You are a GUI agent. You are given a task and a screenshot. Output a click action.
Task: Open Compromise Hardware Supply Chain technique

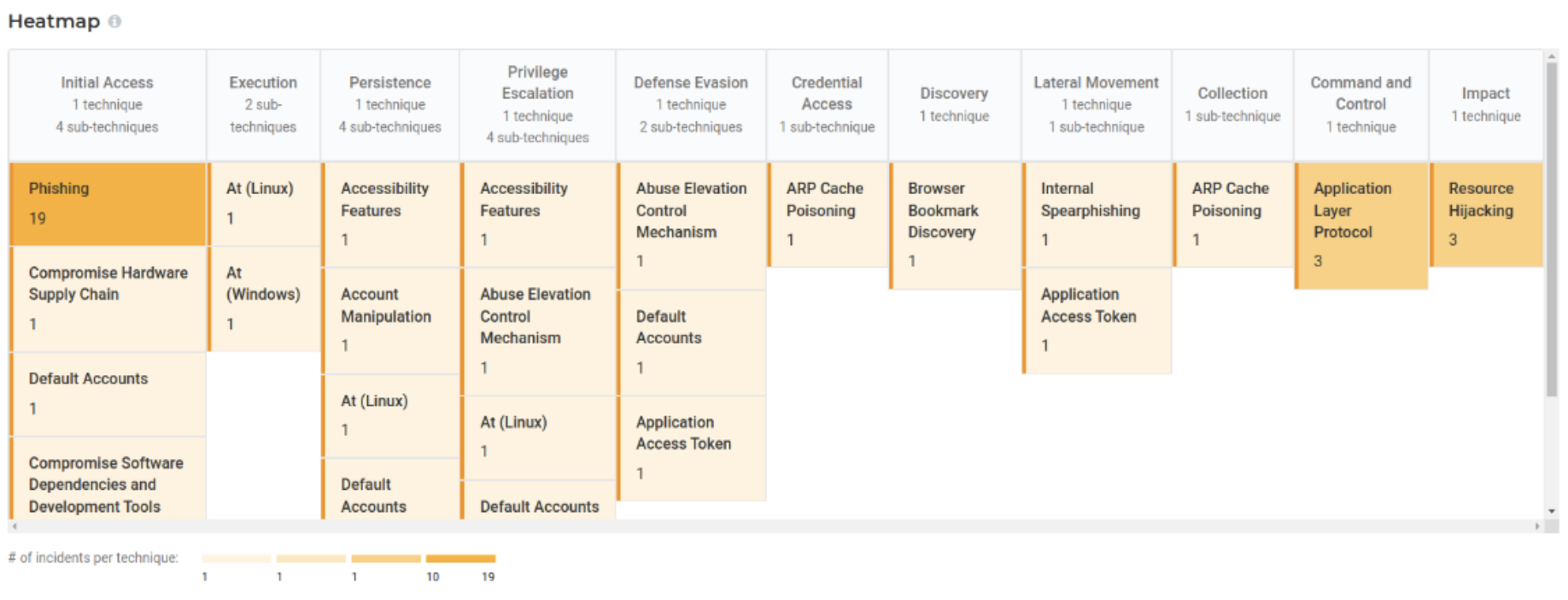tap(108, 298)
